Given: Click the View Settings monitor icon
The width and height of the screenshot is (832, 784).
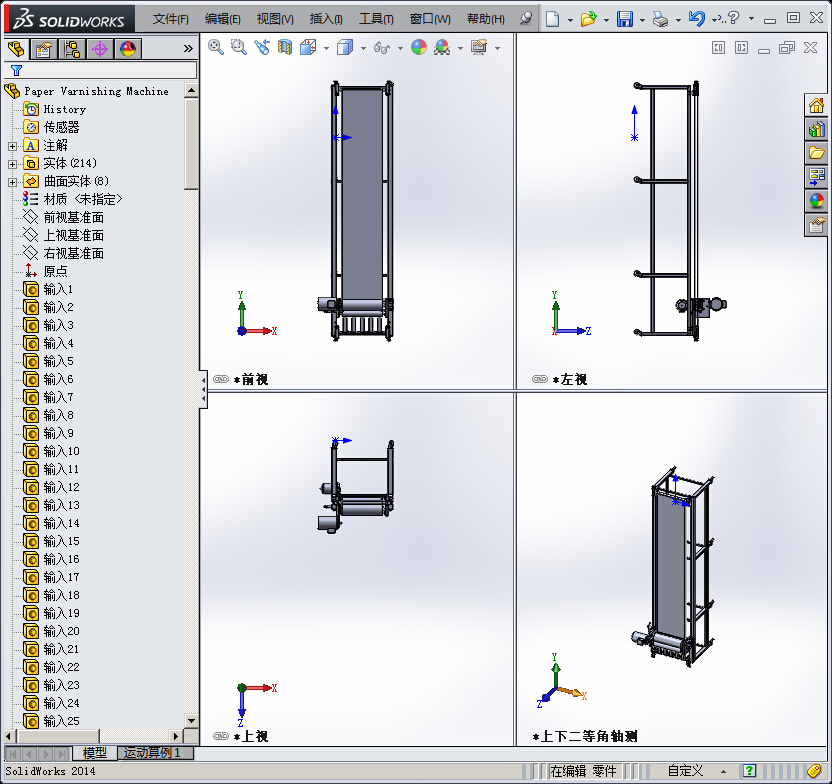Looking at the screenshot, I should tap(479, 48).
